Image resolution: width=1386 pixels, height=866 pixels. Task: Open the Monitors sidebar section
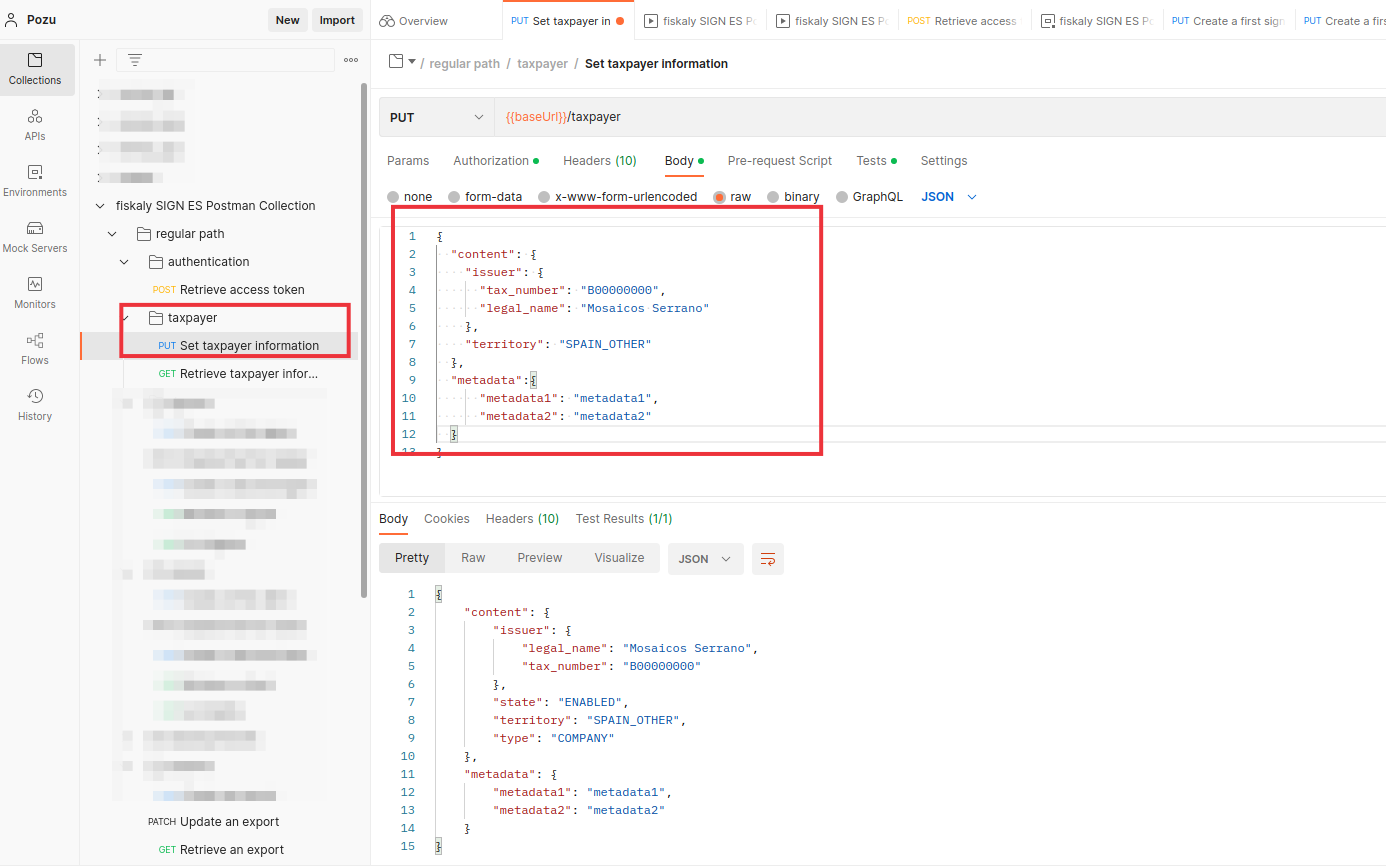point(35,293)
